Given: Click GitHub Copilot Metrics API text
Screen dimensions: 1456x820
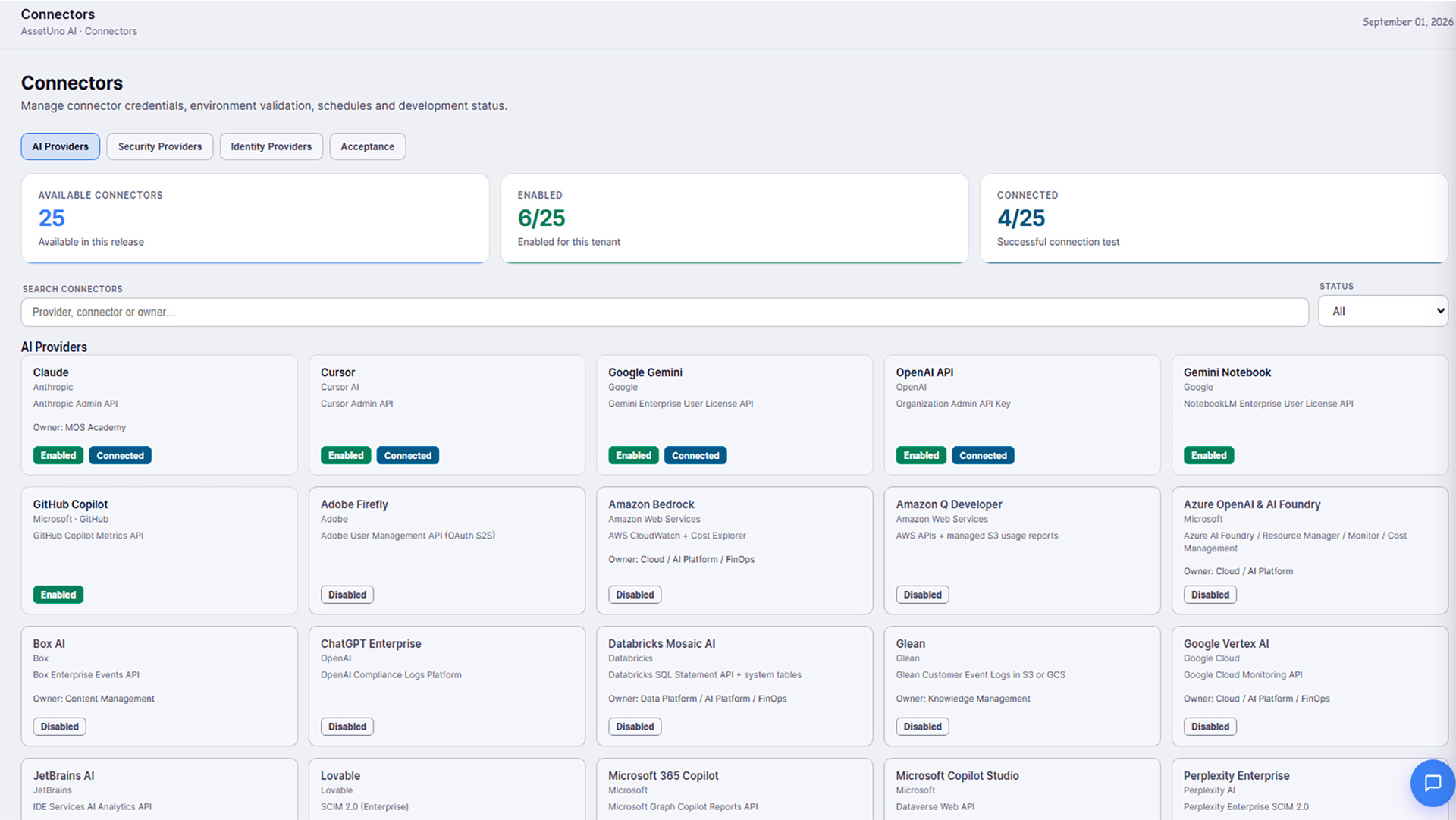Looking at the screenshot, I should click(88, 536).
